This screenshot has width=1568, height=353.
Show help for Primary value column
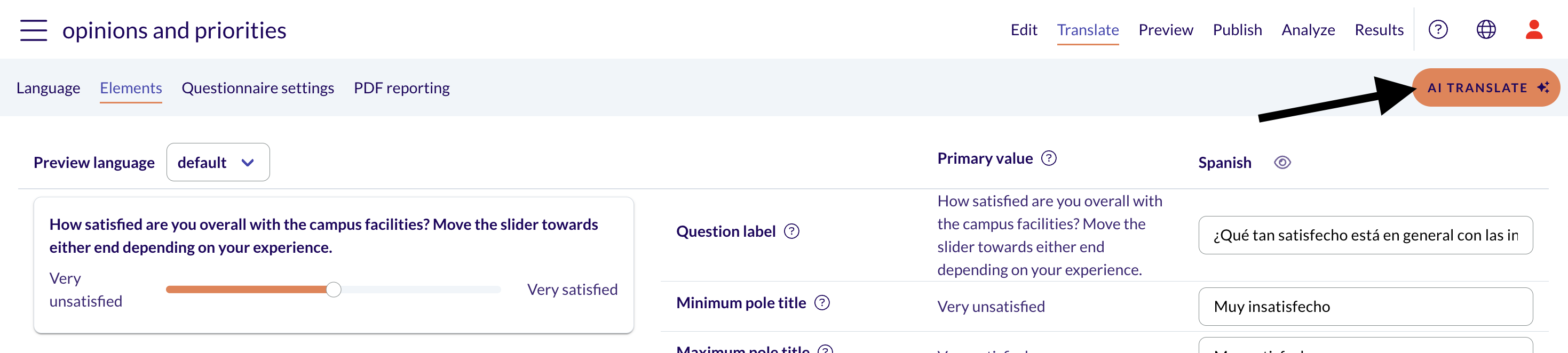point(1049,158)
